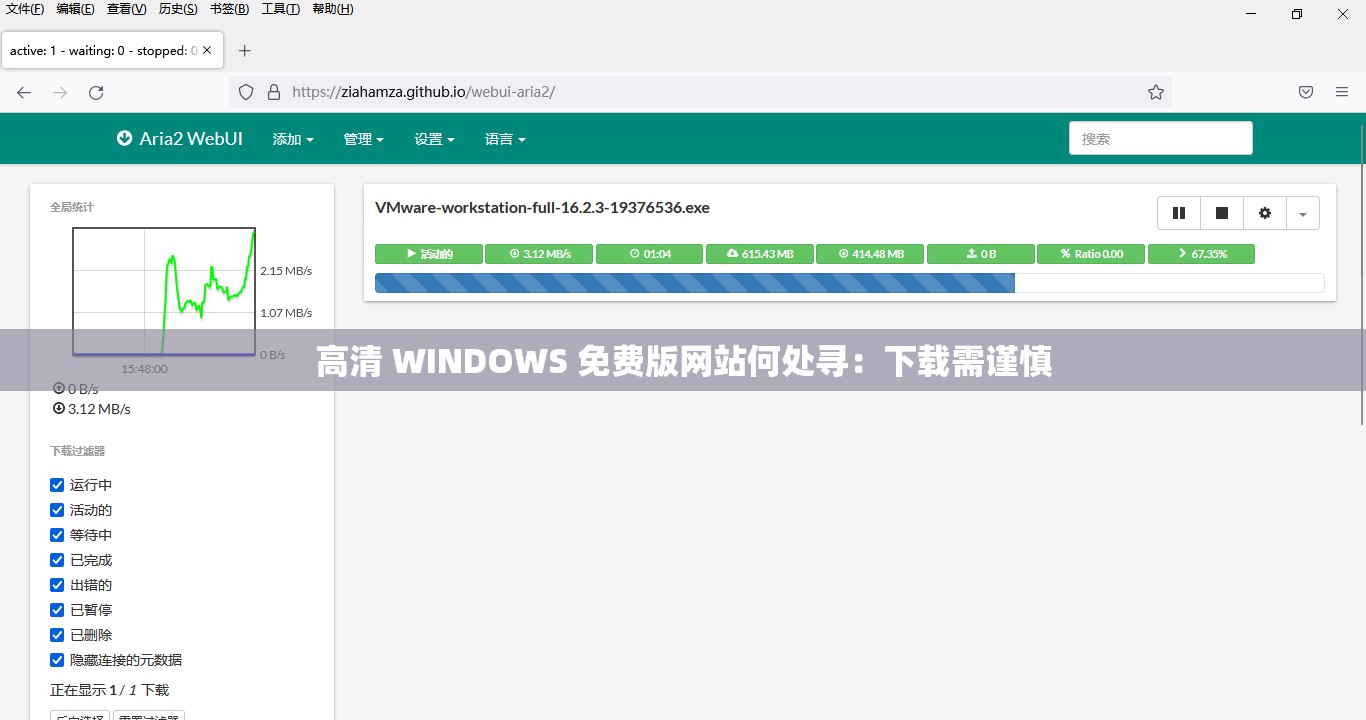Click the address bar URL
Image resolution: width=1366 pixels, height=720 pixels.
(x=423, y=92)
